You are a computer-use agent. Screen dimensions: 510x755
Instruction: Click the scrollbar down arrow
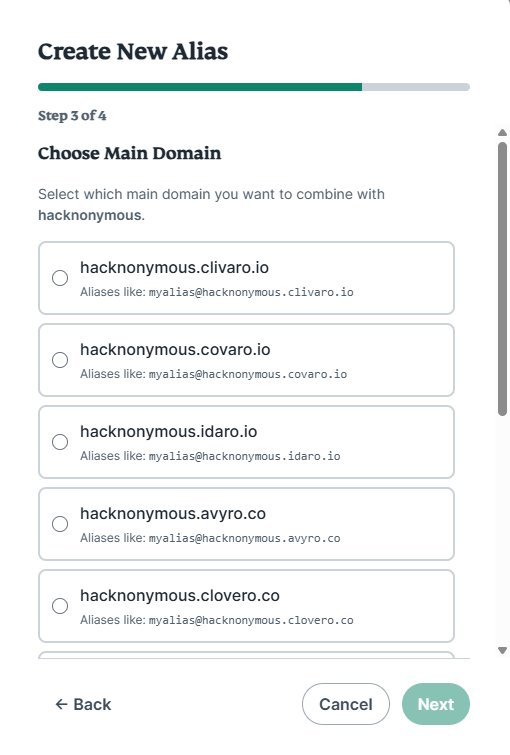tap(502, 651)
